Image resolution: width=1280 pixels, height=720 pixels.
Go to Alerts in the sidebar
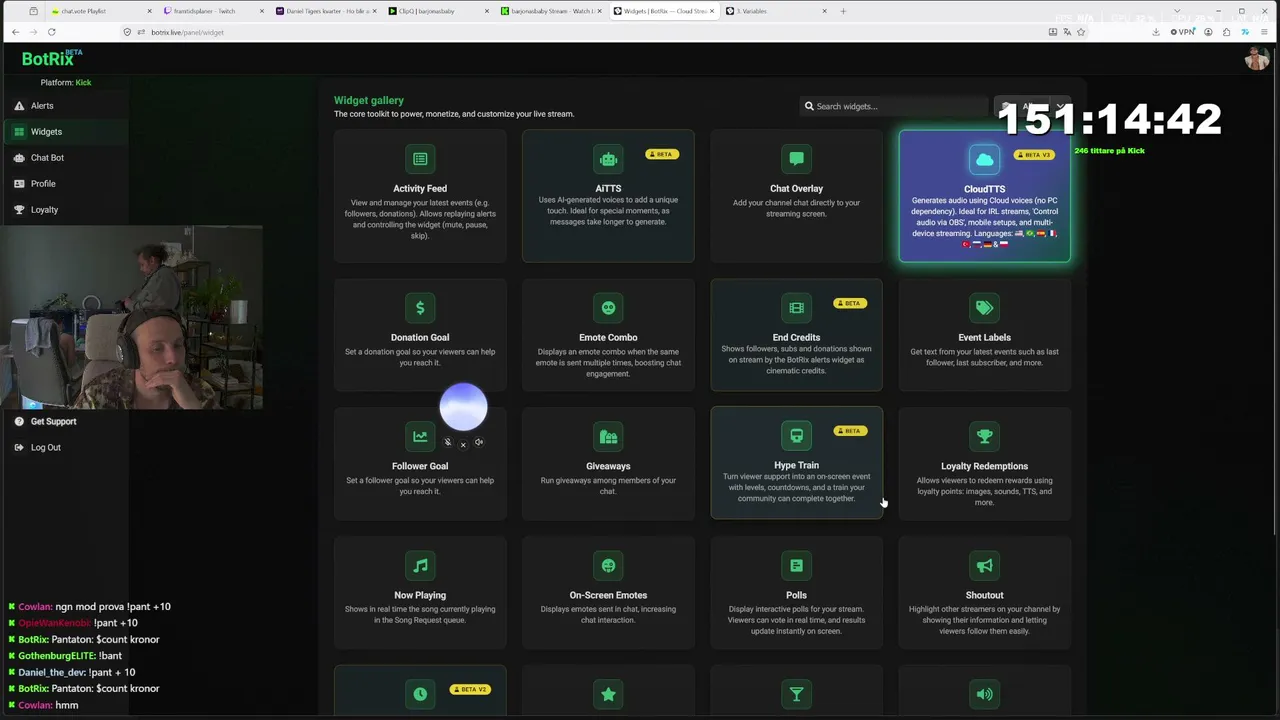pos(64,105)
